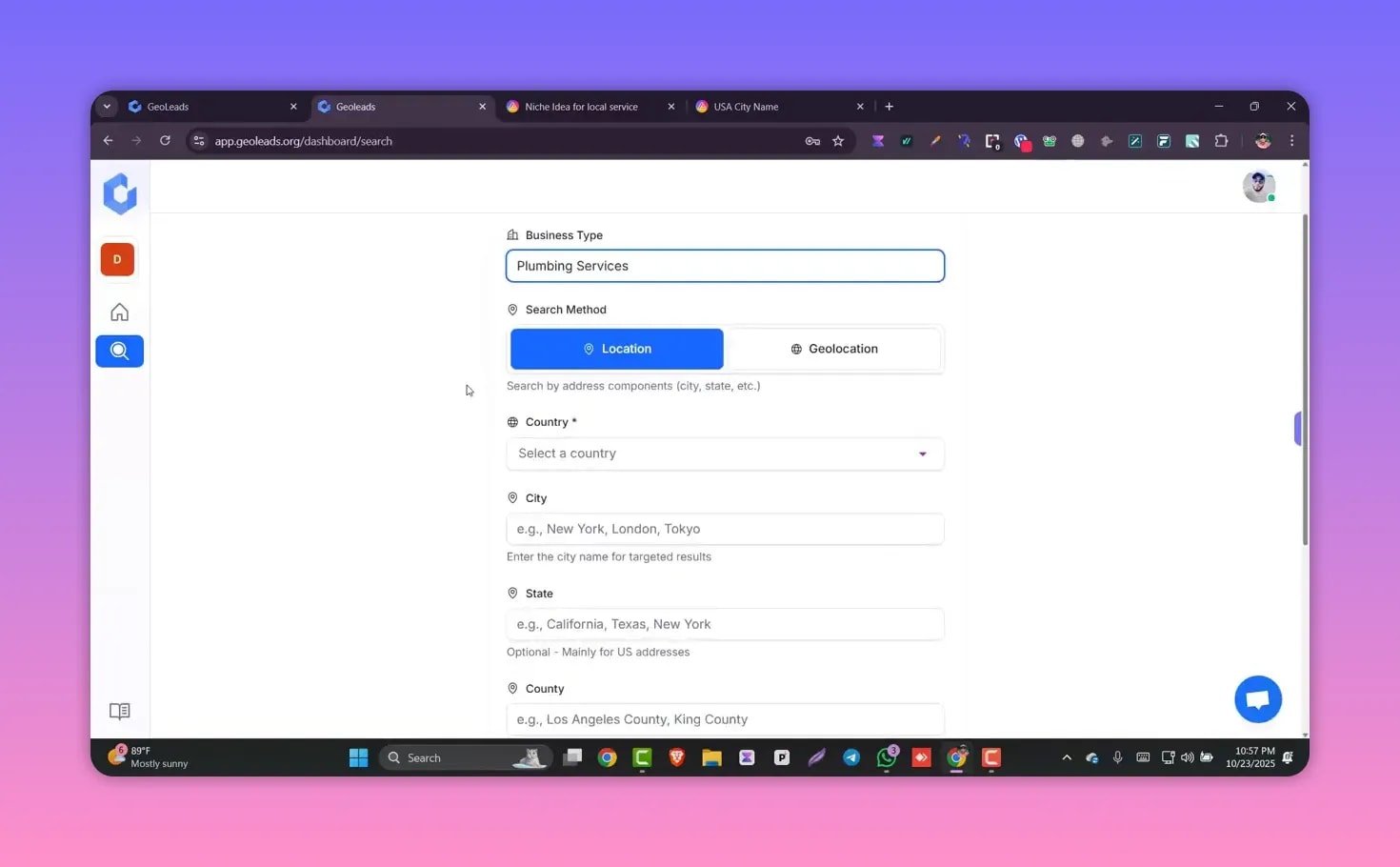Expand the browser tab search chevron
Image resolution: width=1400 pixels, height=867 pixels.
pyautogui.click(x=107, y=107)
